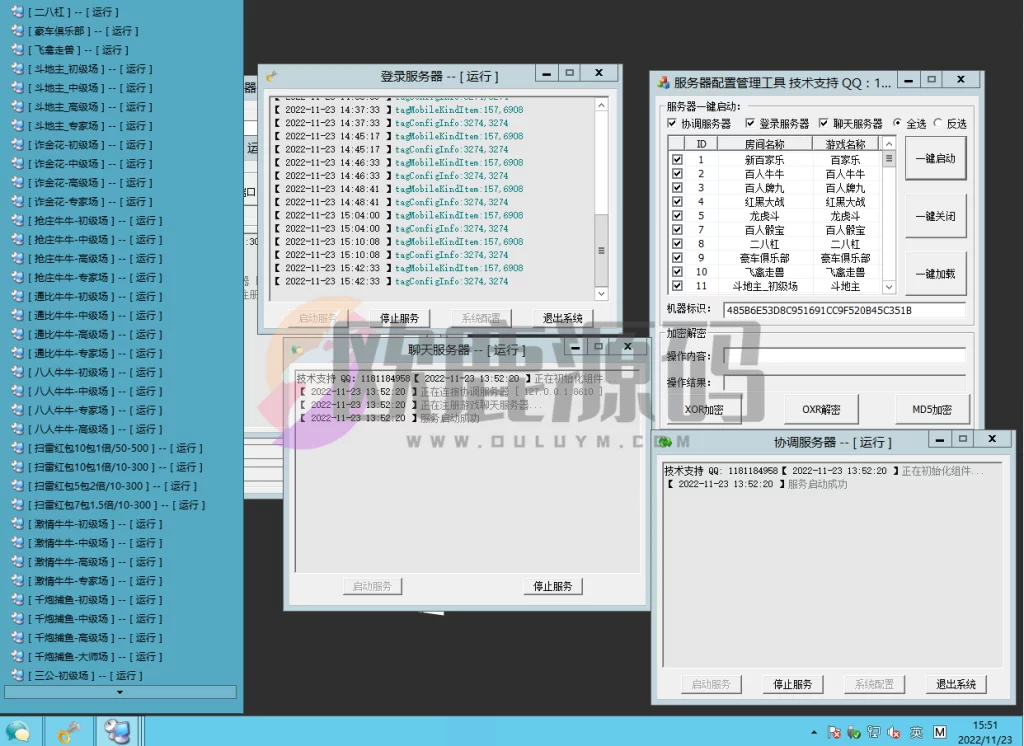Expand hidden tray icons arrow
This screenshot has width=1024, height=746.
coord(814,731)
